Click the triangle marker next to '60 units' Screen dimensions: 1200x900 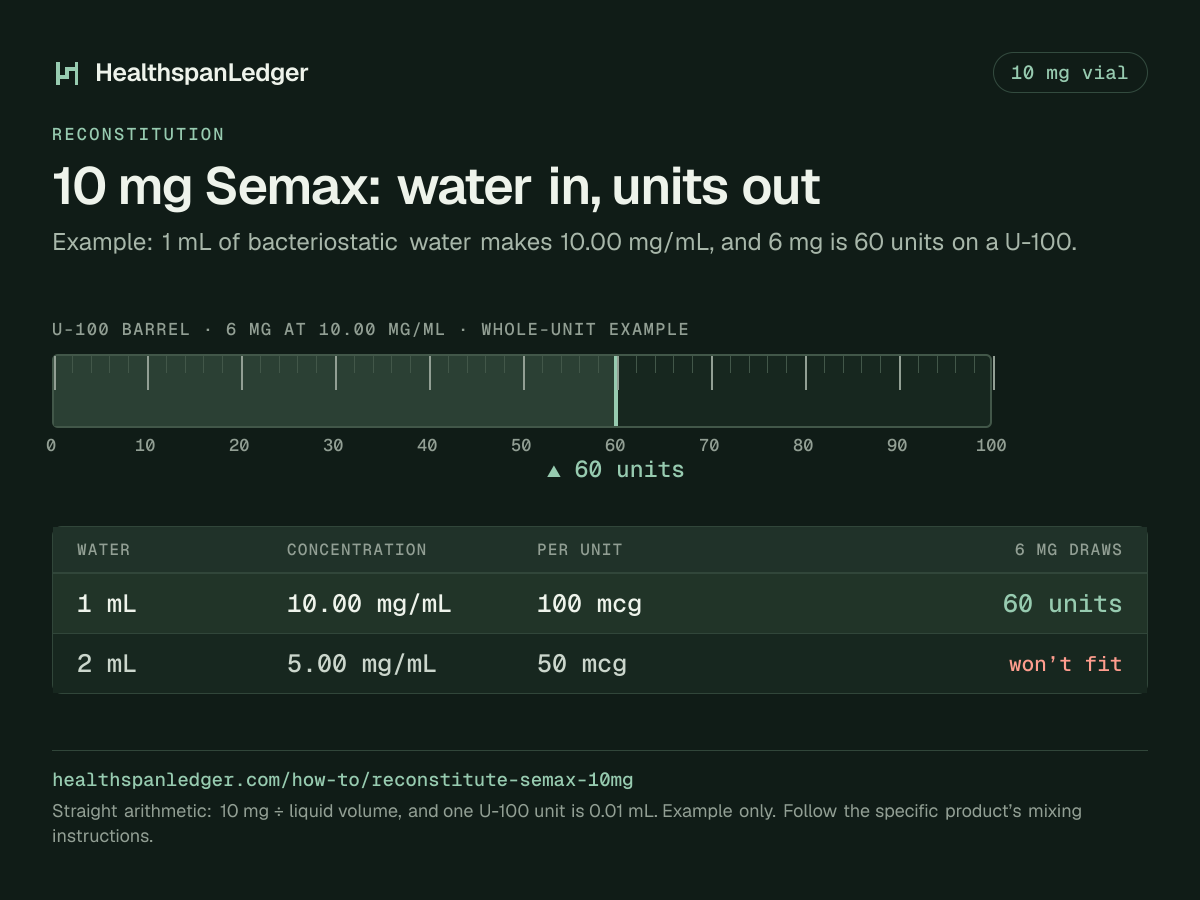pyautogui.click(x=554, y=471)
